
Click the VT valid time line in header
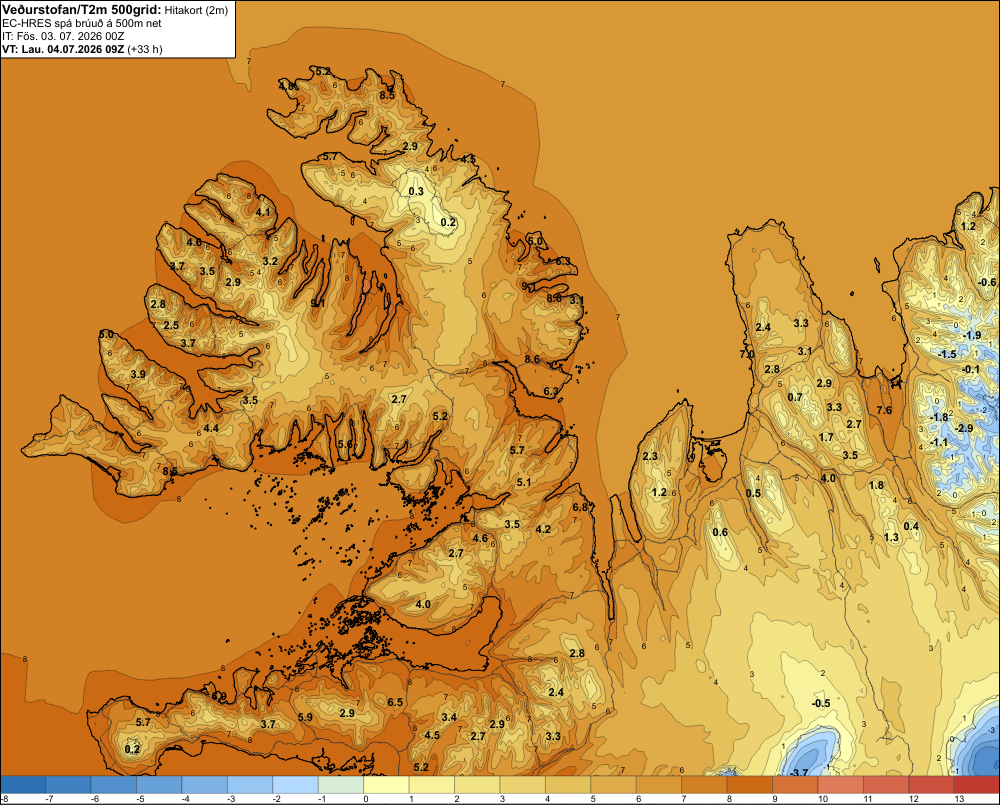82,49
